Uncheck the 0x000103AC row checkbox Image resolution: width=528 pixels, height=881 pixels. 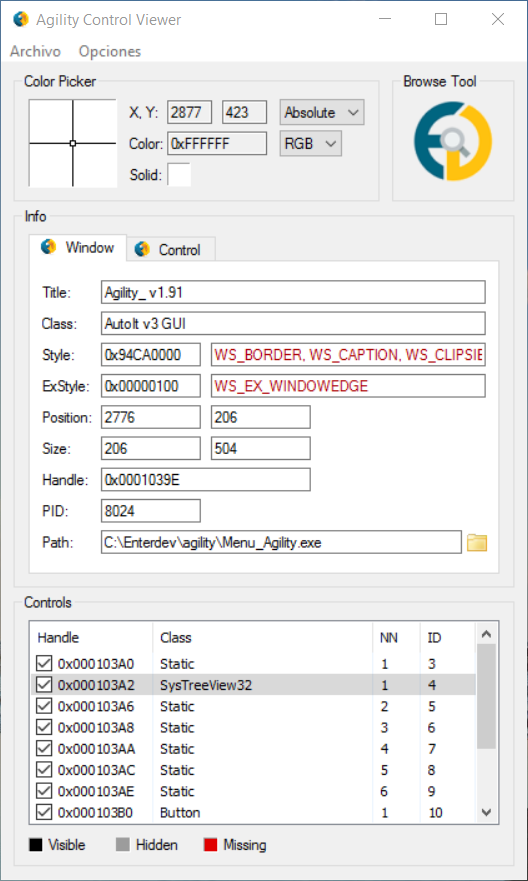coord(44,770)
